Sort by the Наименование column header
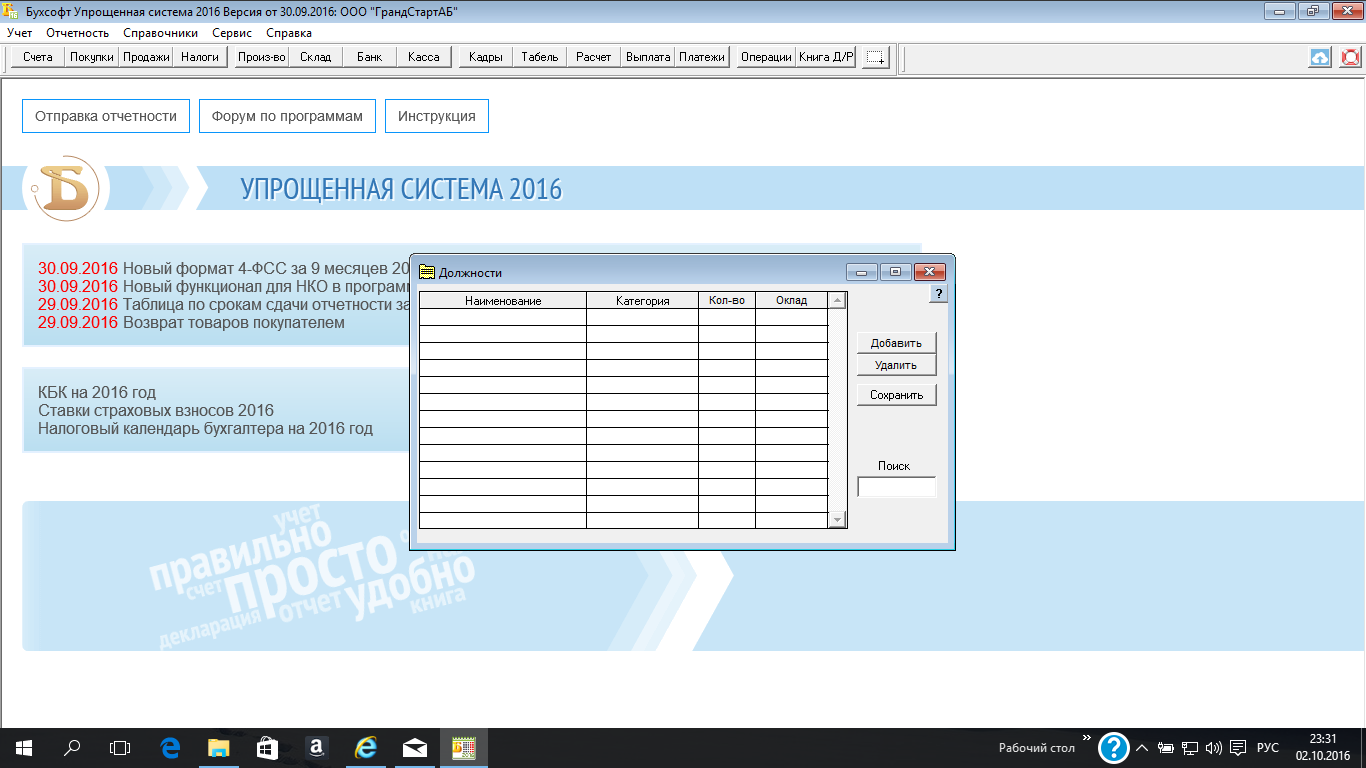This screenshot has height=768, width=1366. click(502, 300)
